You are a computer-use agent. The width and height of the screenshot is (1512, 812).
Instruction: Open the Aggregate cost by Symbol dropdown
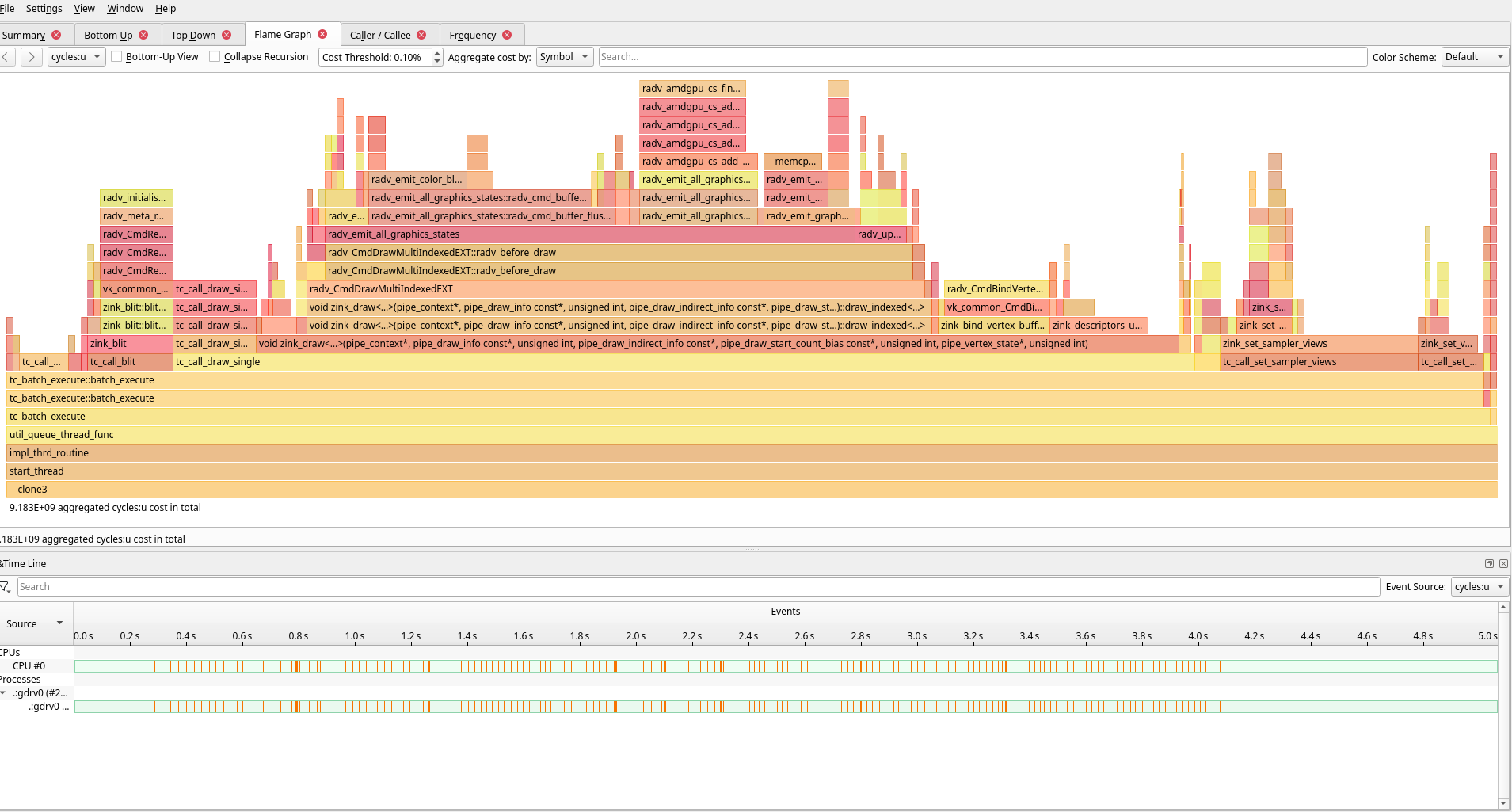[x=565, y=57]
